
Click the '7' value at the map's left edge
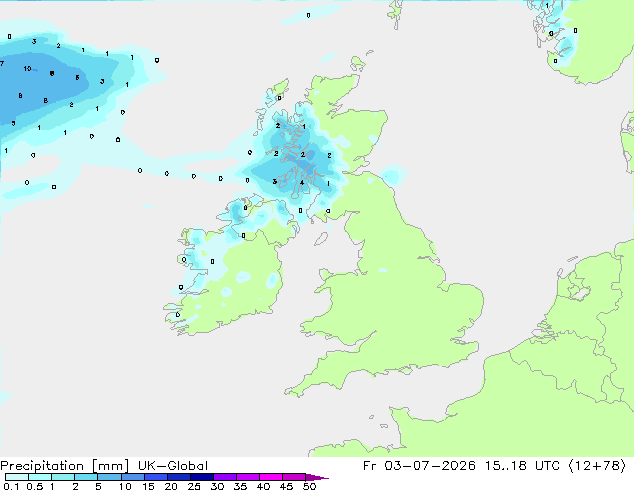[x=2, y=63]
